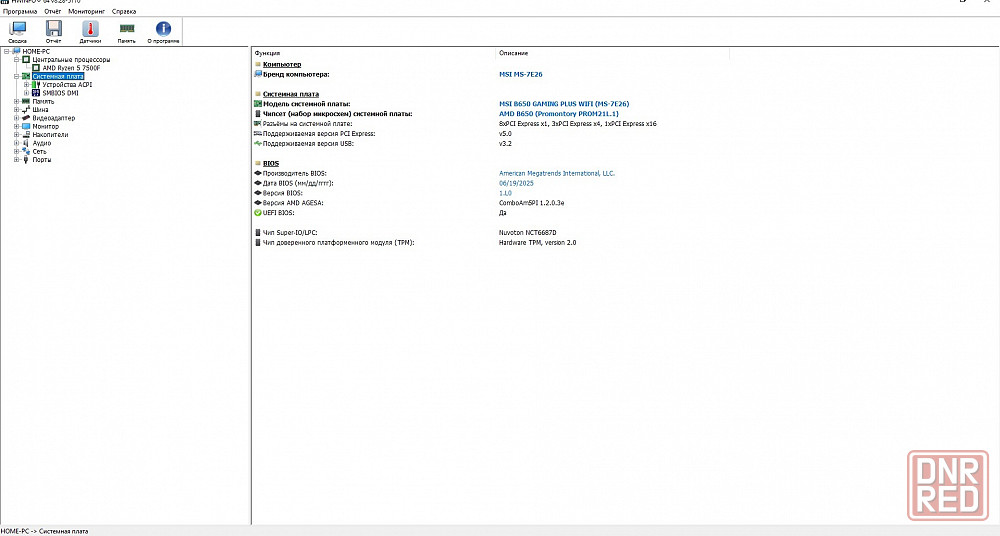Image resolution: width=1000 pixels, height=536 pixels.
Task: Click the status bar path HOME-PC -> Системная плата
Action: pyautogui.click(x=45, y=531)
